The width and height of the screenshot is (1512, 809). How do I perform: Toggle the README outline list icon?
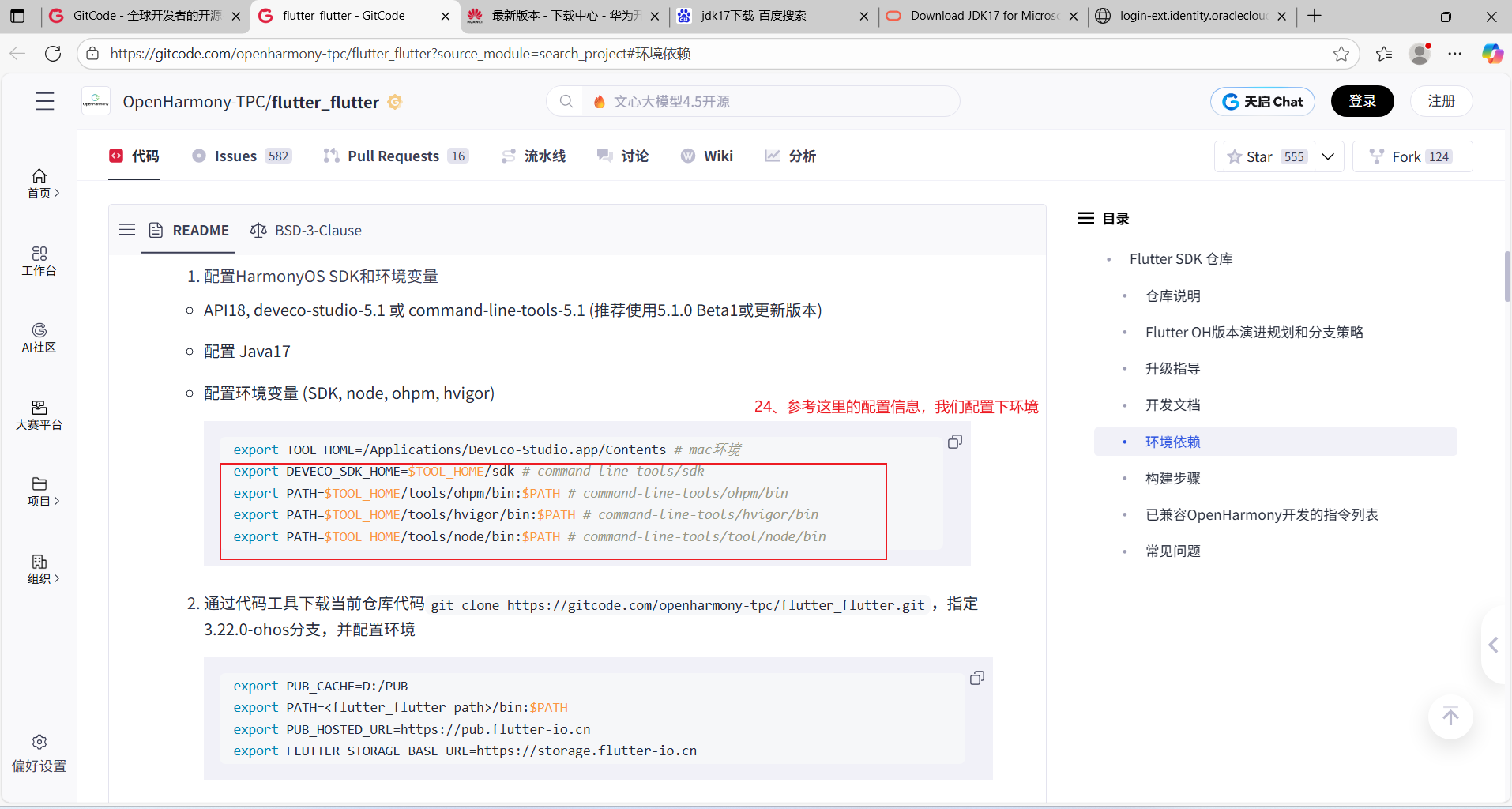coord(127,230)
